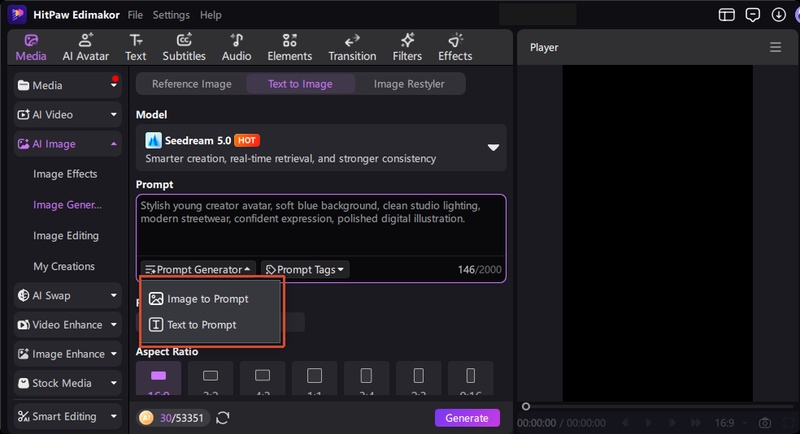The image size is (800, 434).
Task: Step to next frame in Player
Action: [672, 423]
